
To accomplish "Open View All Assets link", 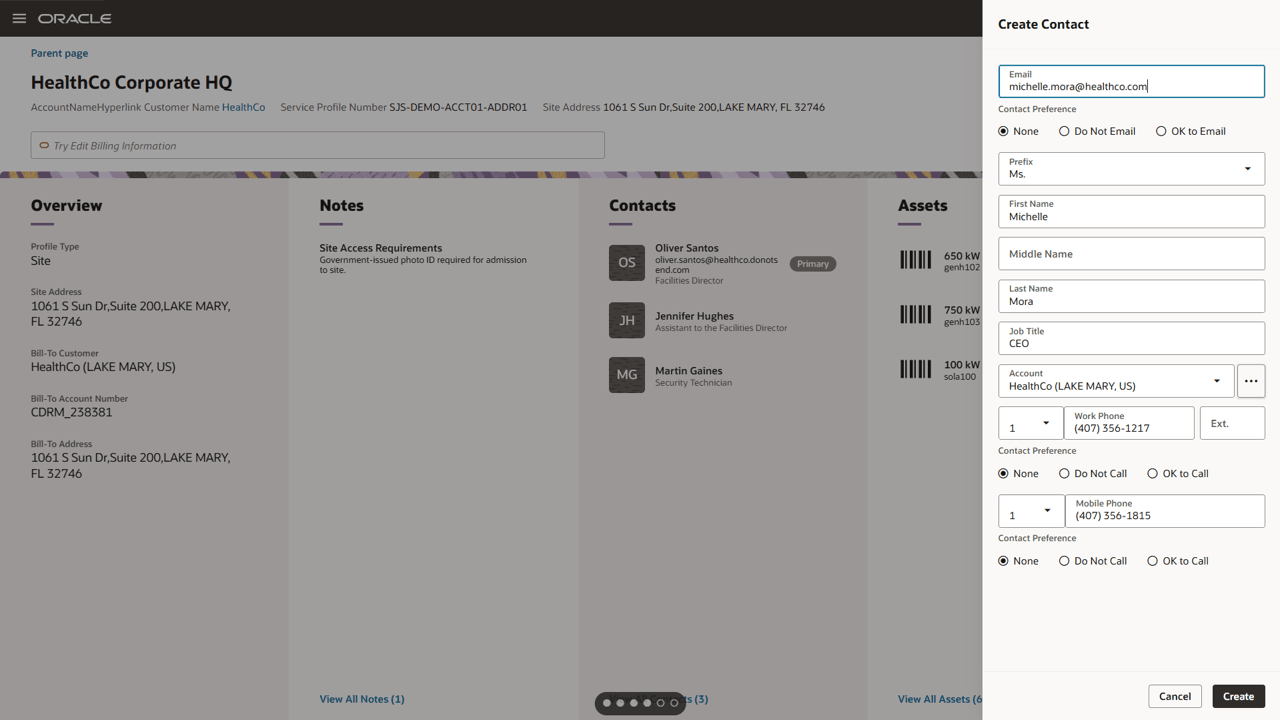I will click(x=938, y=698).
